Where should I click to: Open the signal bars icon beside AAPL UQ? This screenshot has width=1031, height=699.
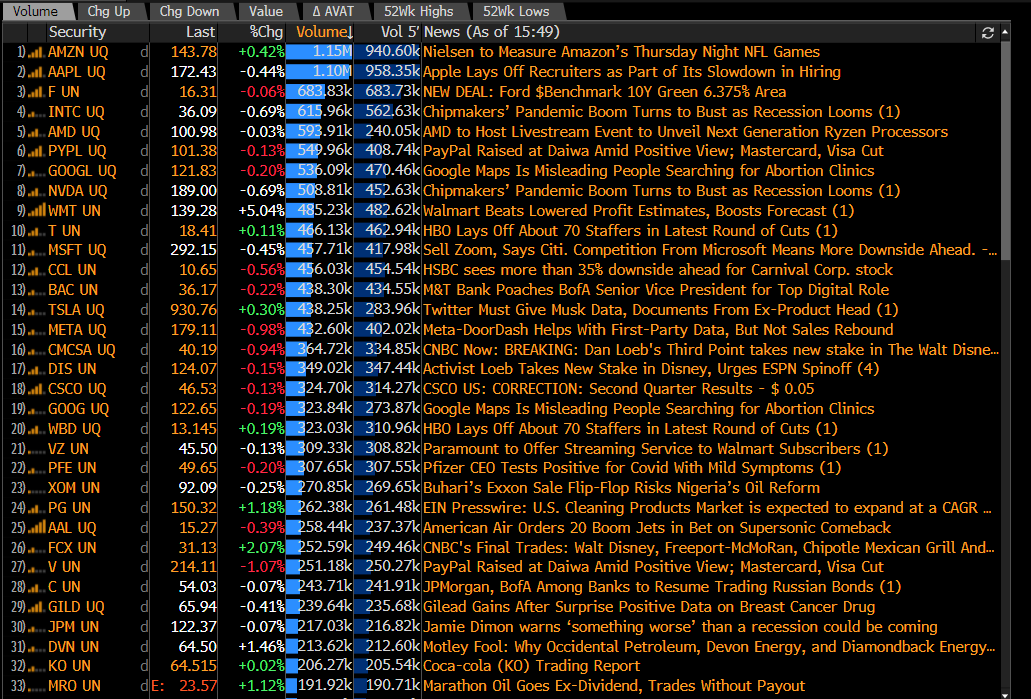(x=36, y=72)
